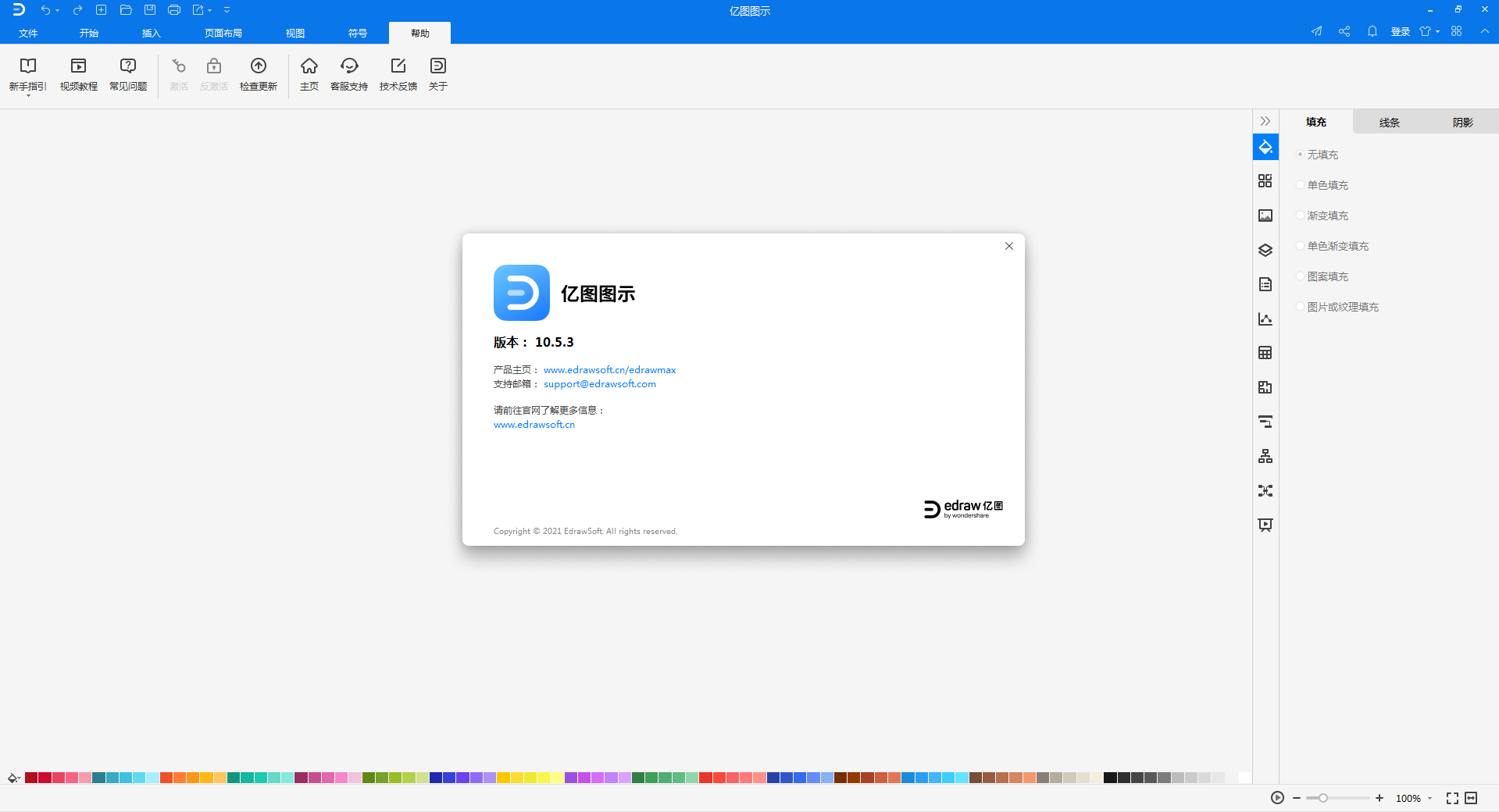Open the org chart panel icon
This screenshot has width=1499, height=812.
[x=1265, y=456]
